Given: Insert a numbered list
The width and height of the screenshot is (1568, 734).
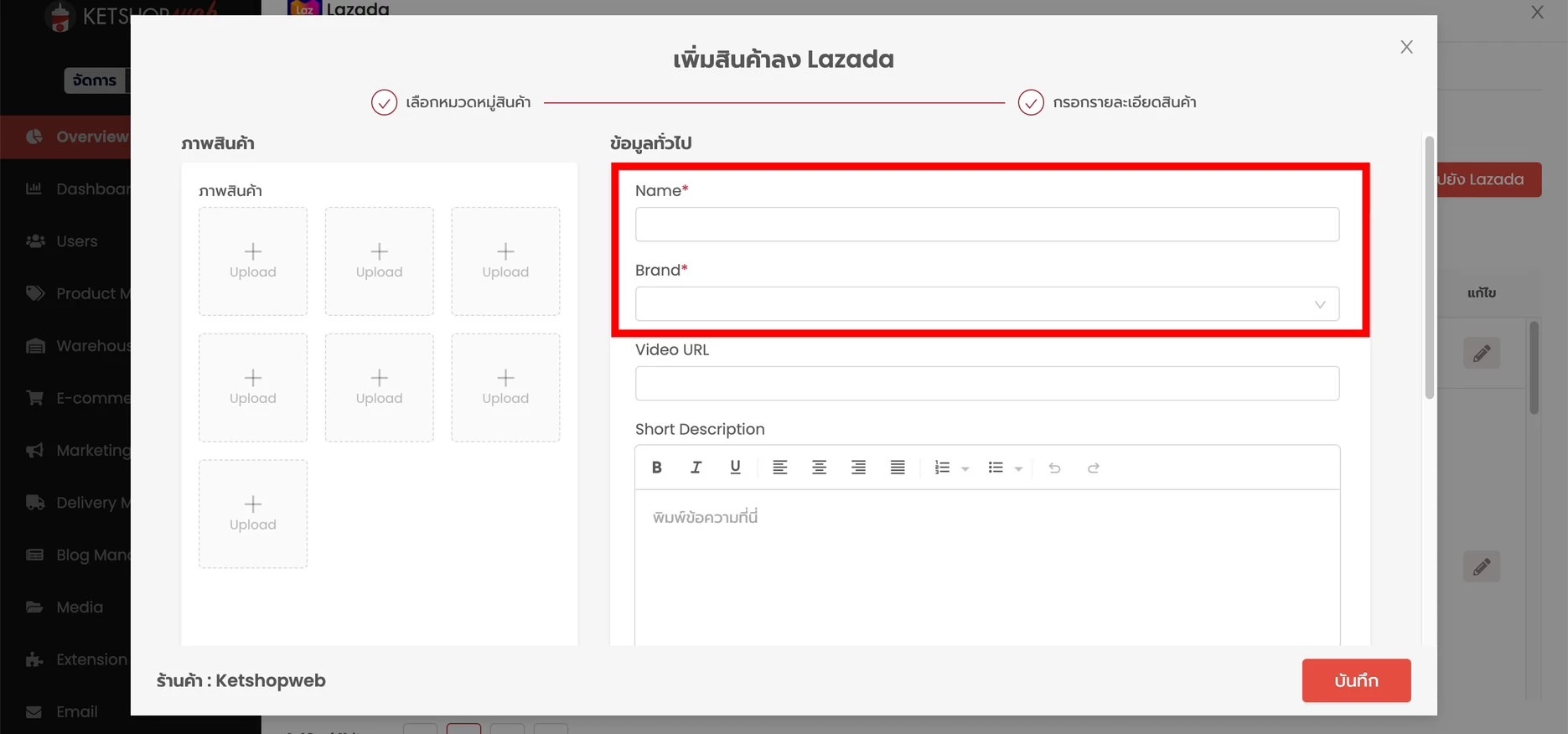Looking at the screenshot, I should pyautogui.click(x=942, y=468).
